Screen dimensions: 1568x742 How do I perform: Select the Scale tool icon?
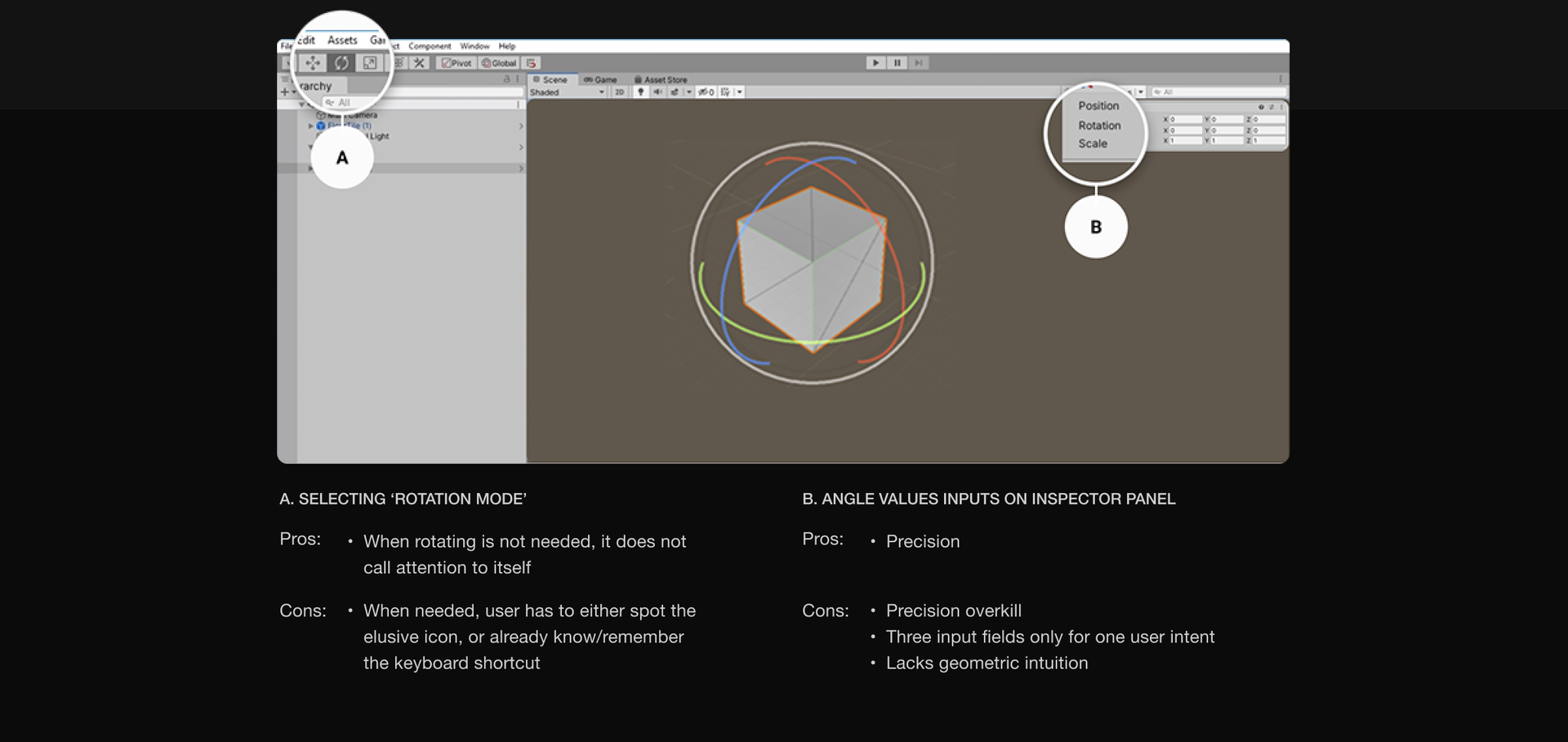coord(370,63)
